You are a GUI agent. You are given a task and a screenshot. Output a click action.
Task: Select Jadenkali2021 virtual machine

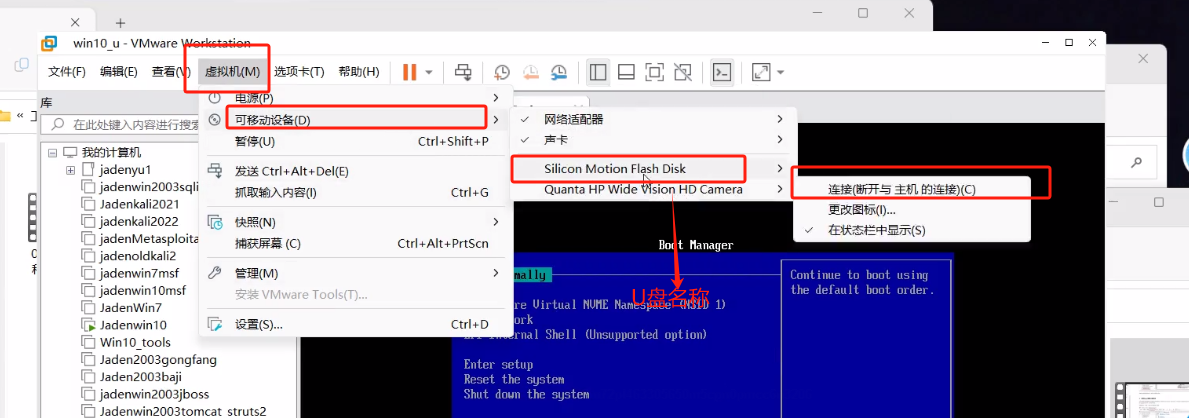(140, 204)
